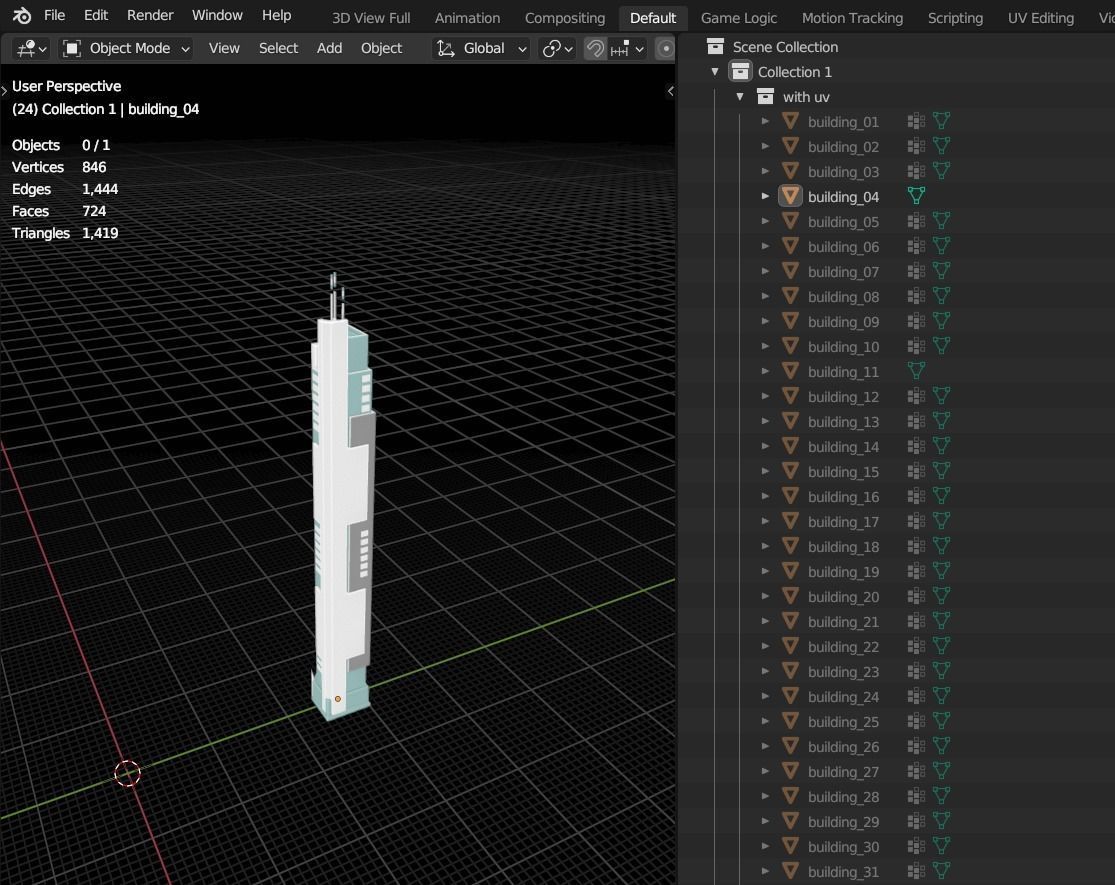Expand building_31 in the outliner
The image size is (1115, 885).
(765, 871)
